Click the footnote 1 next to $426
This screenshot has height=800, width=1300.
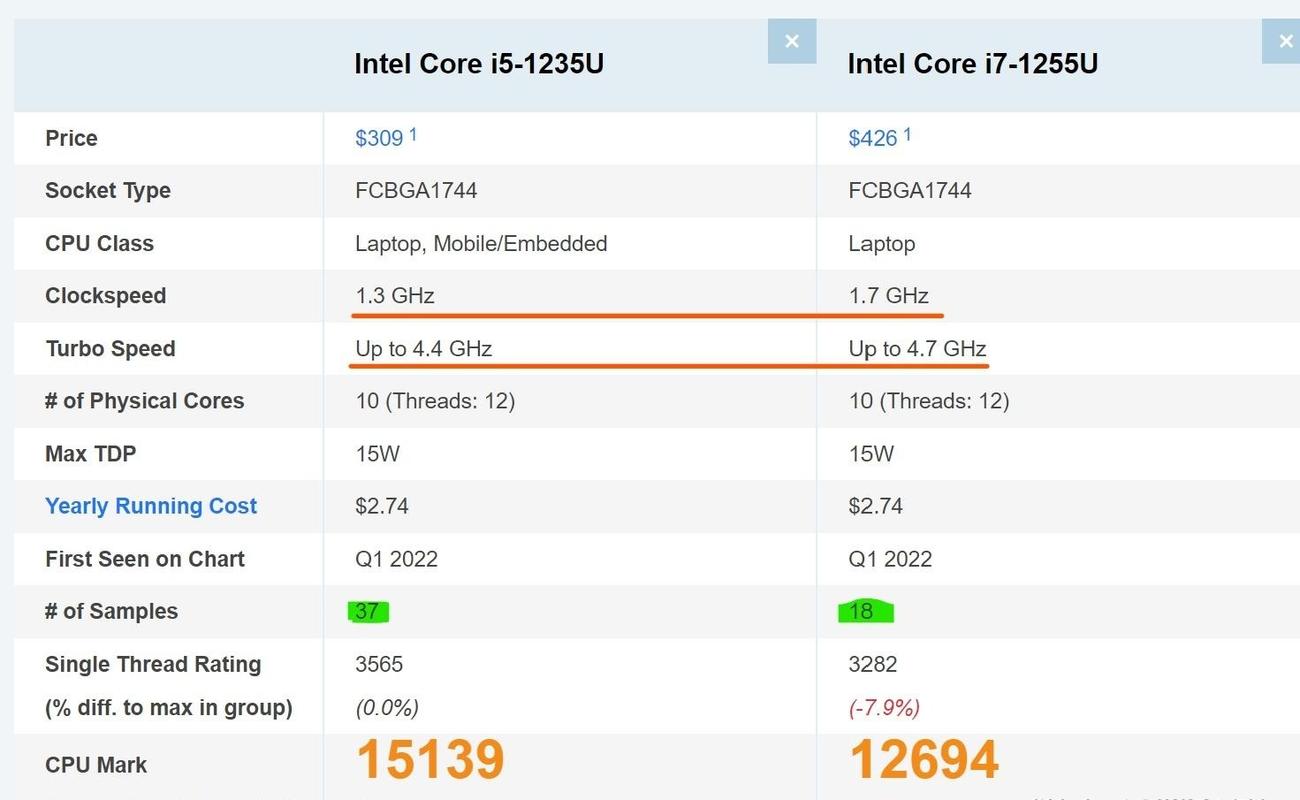(906, 132)
